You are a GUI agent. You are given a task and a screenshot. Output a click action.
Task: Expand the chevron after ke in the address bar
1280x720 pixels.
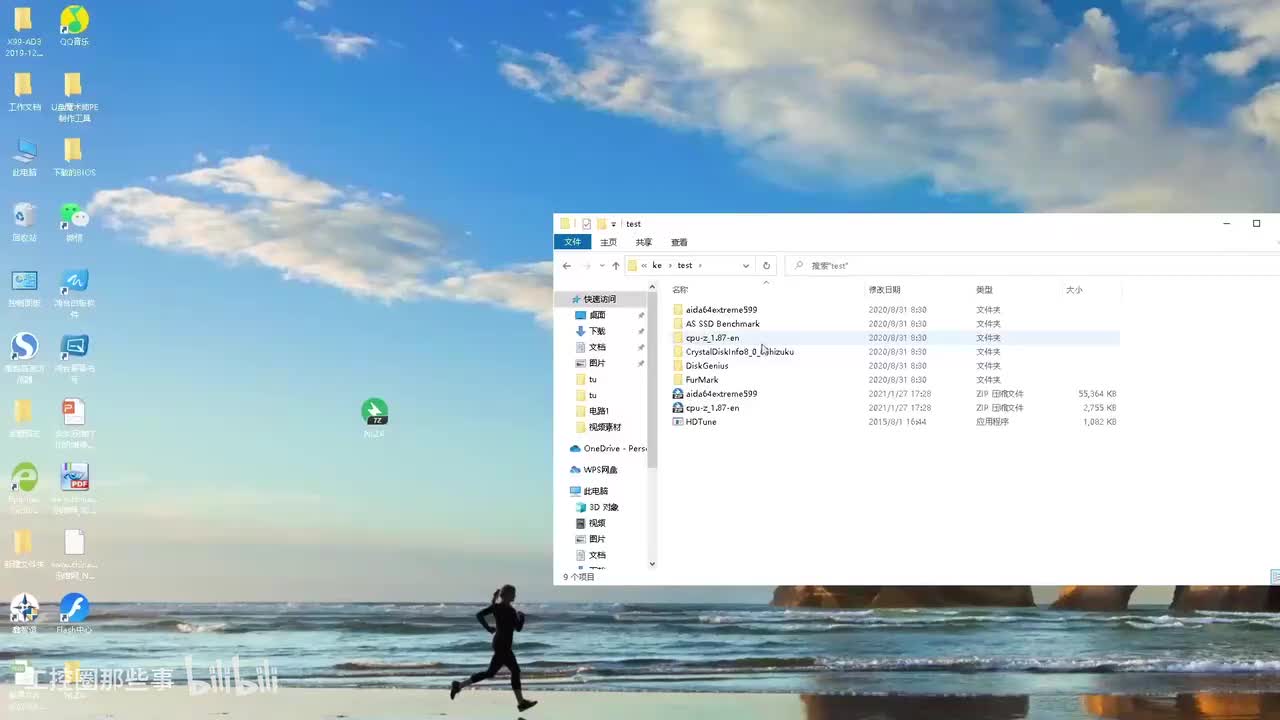tap(670, 266)
